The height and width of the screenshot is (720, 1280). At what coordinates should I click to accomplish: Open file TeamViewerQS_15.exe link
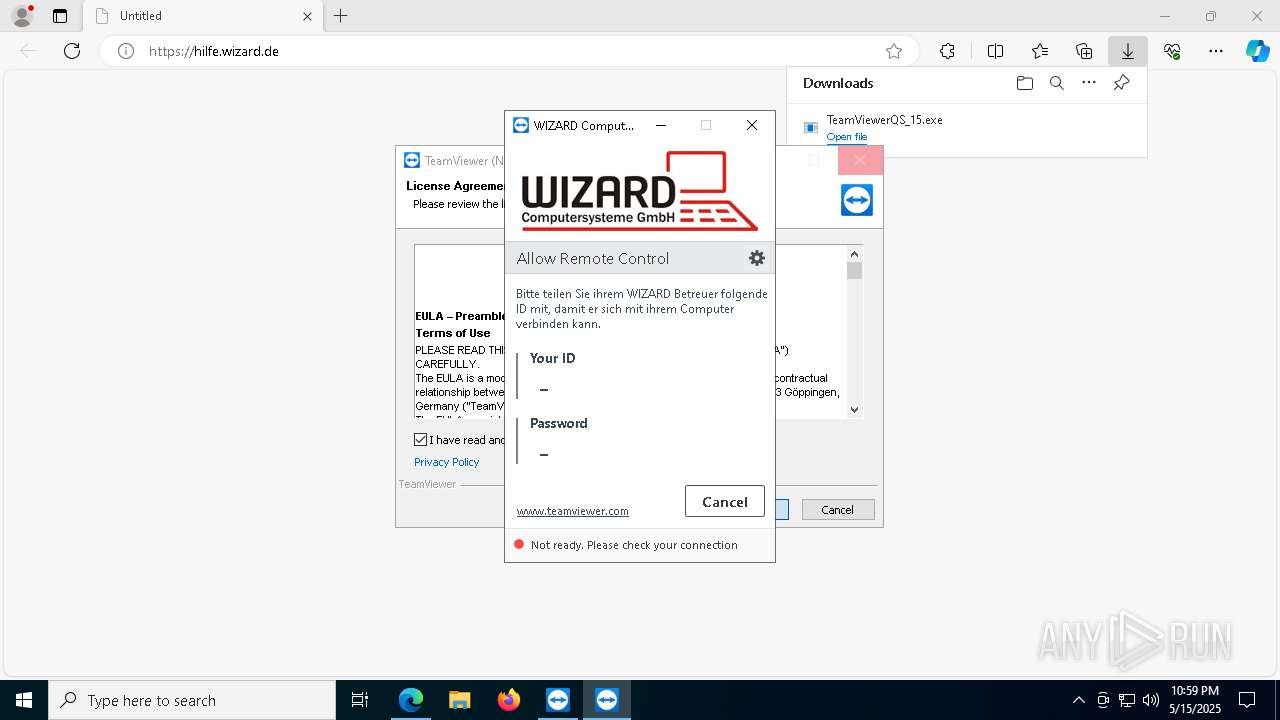click(847, 137)
